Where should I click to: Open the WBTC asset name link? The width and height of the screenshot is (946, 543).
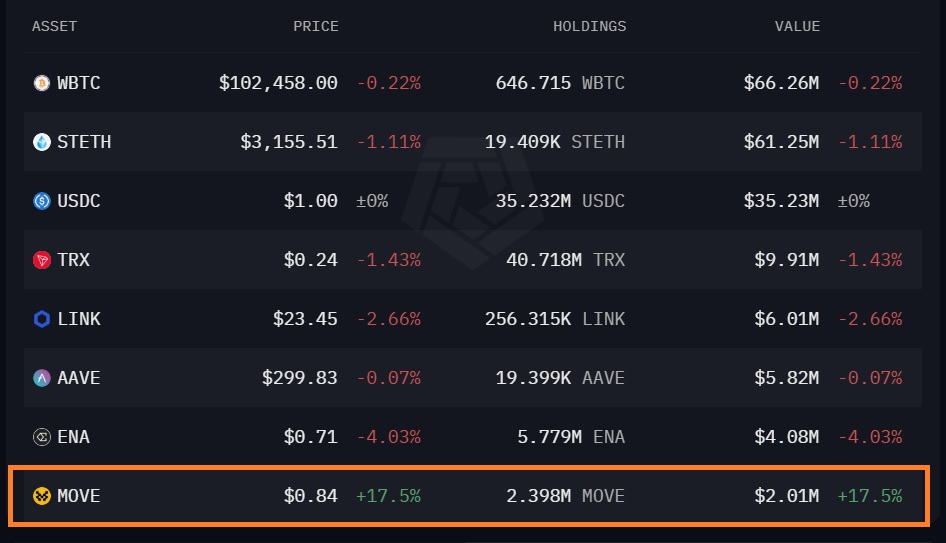point(79,83)
